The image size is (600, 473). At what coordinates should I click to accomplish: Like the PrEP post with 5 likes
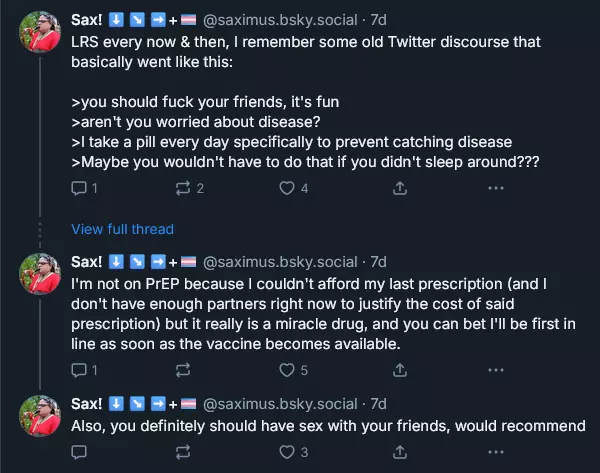pyautogui.click(x=287, y=370)
